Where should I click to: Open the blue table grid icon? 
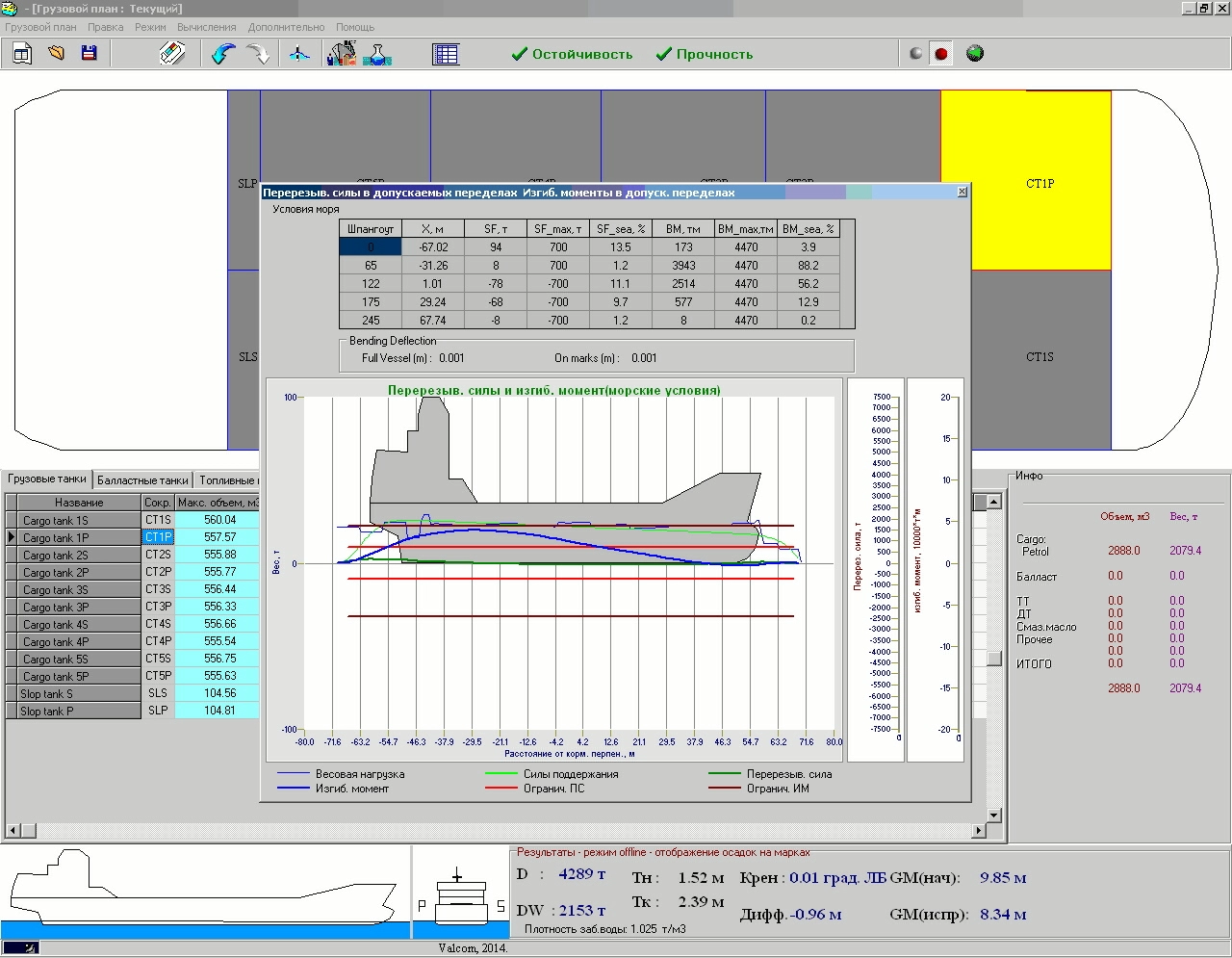(446, 54)
